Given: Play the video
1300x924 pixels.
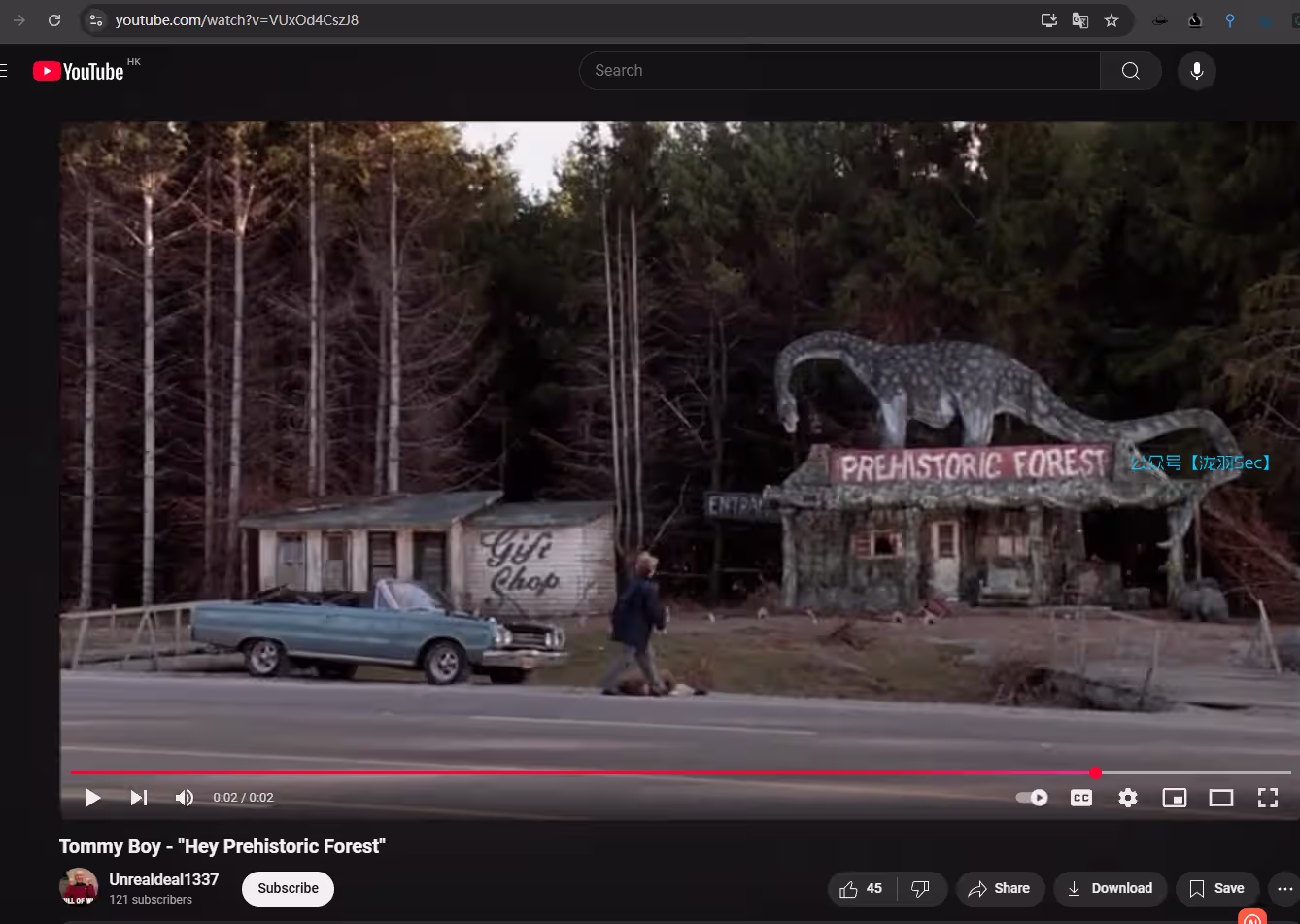Looking at the screenshot, I should point(93,798).
